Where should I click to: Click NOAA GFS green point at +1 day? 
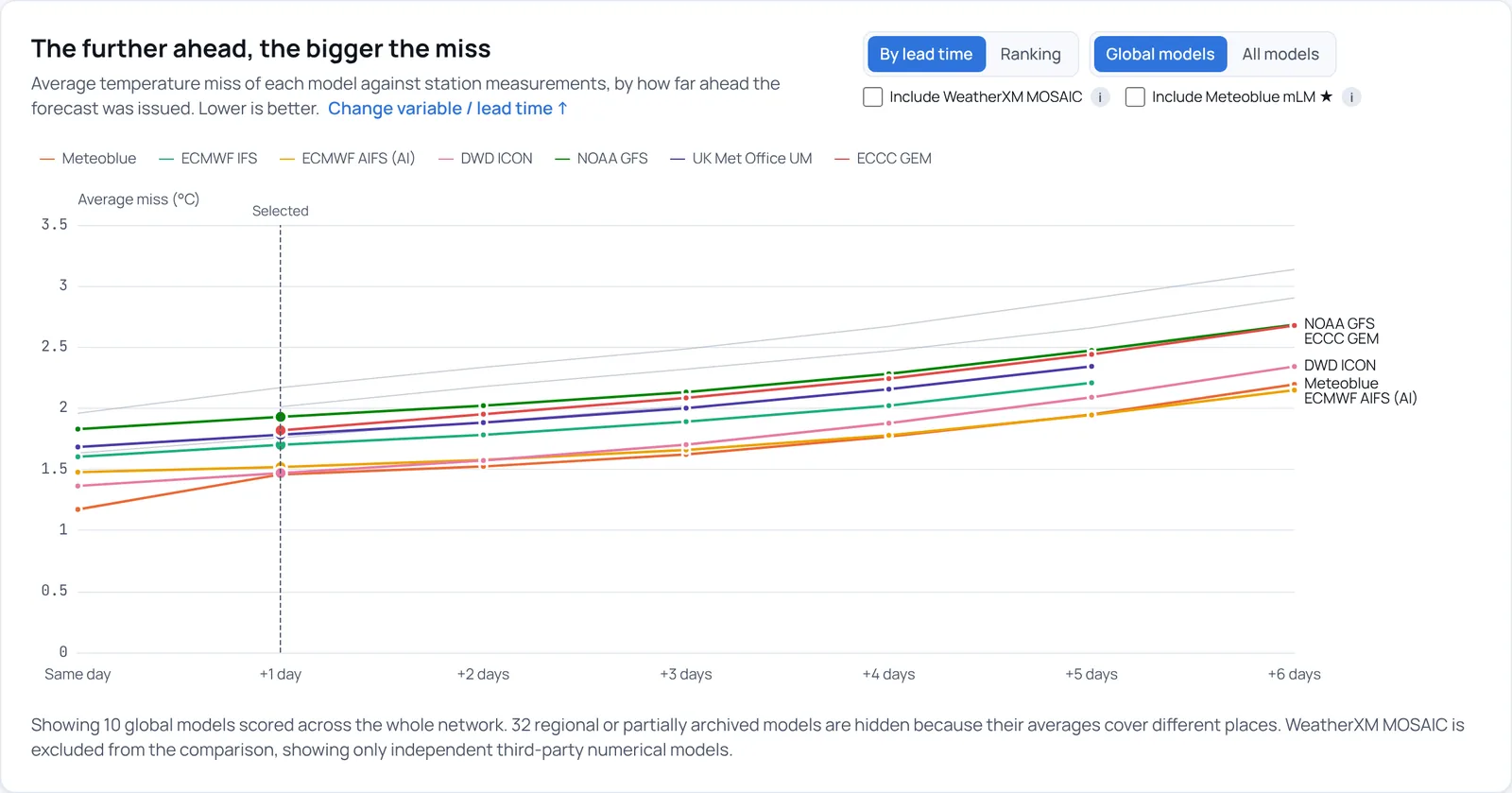click(x=281, y=417)
